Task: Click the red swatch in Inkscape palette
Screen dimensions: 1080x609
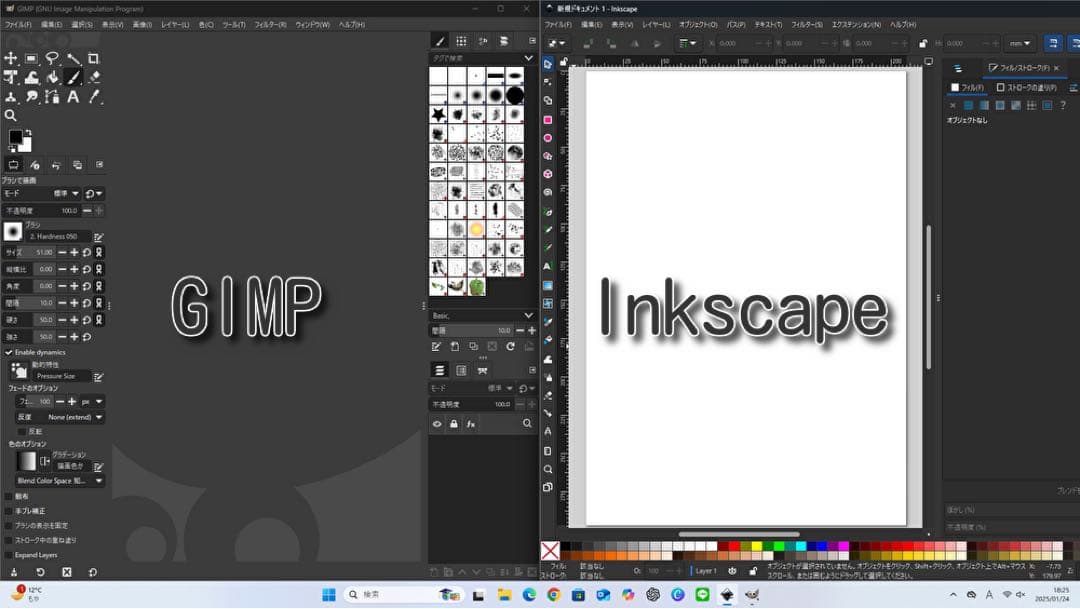Action: [x=735, y=546]
